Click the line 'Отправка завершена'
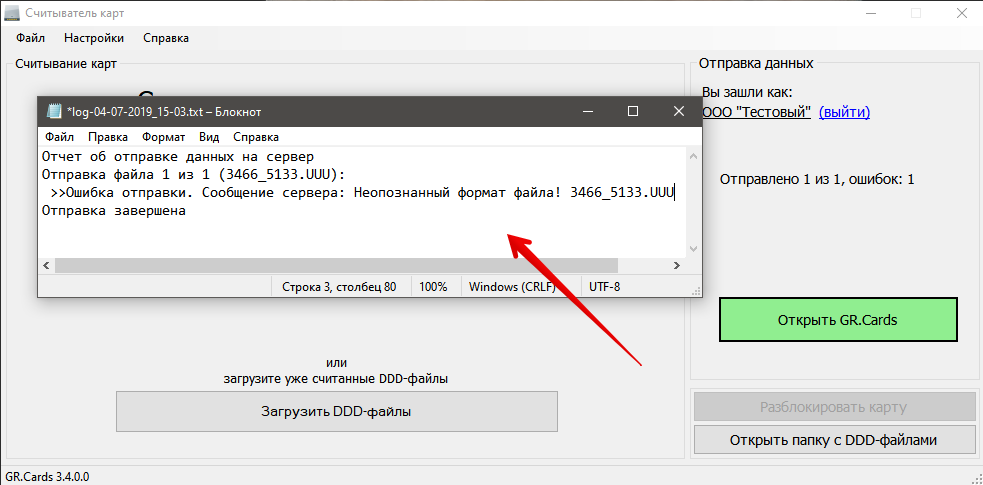 [113, 211]
